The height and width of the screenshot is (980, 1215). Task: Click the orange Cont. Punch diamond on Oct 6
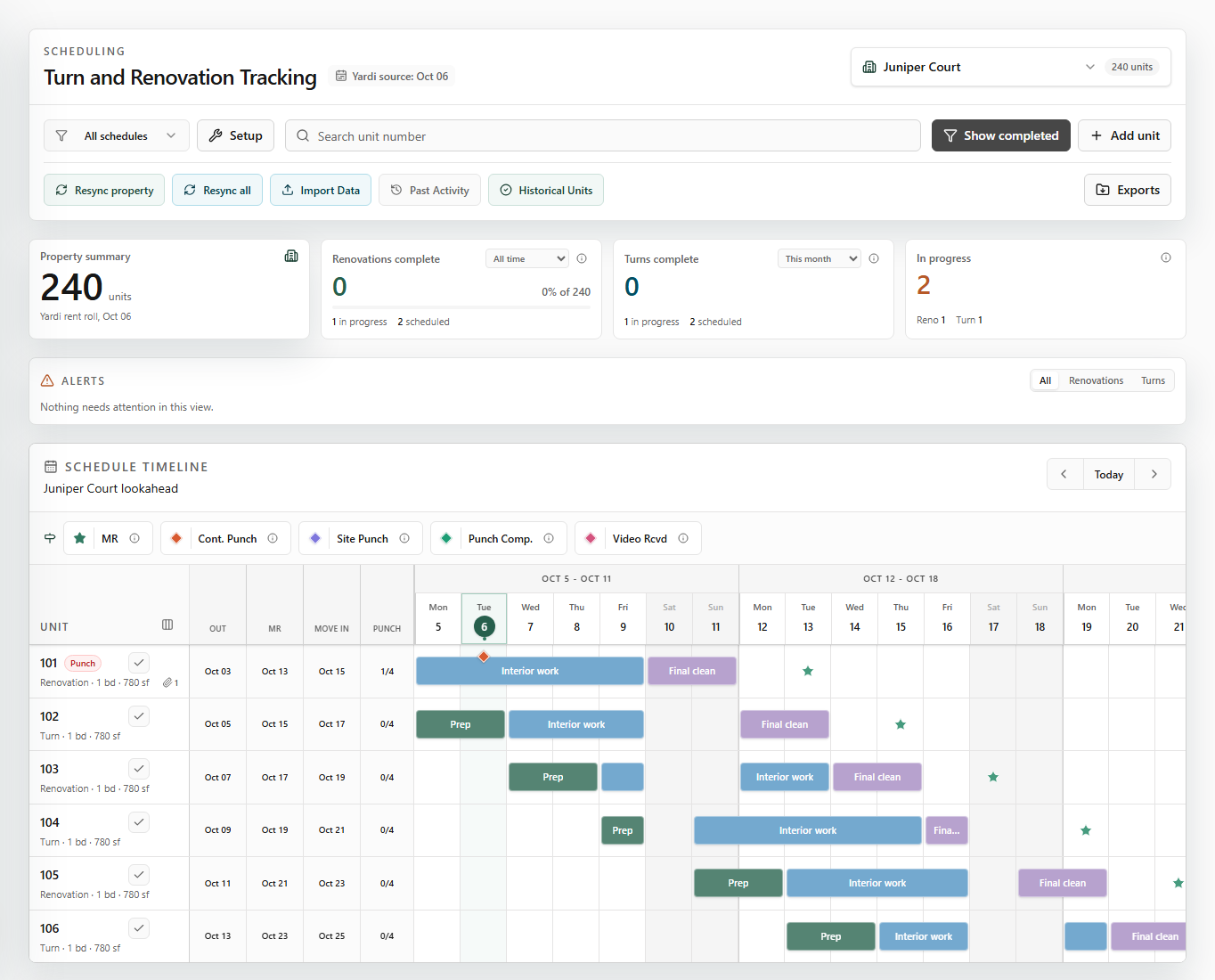tap(484, 657)
